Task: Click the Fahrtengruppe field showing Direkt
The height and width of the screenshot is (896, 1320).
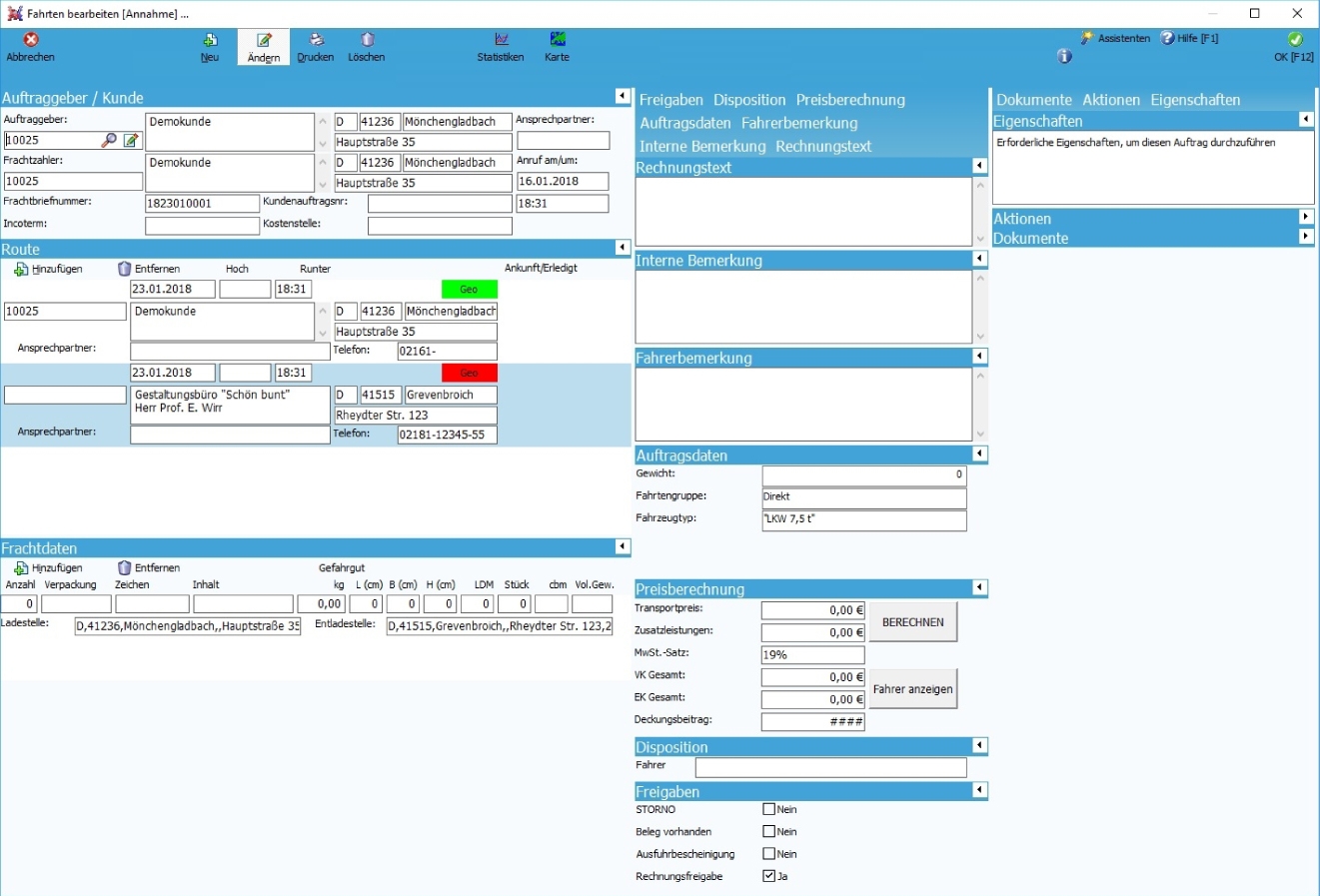Action: tap(864, 497)
